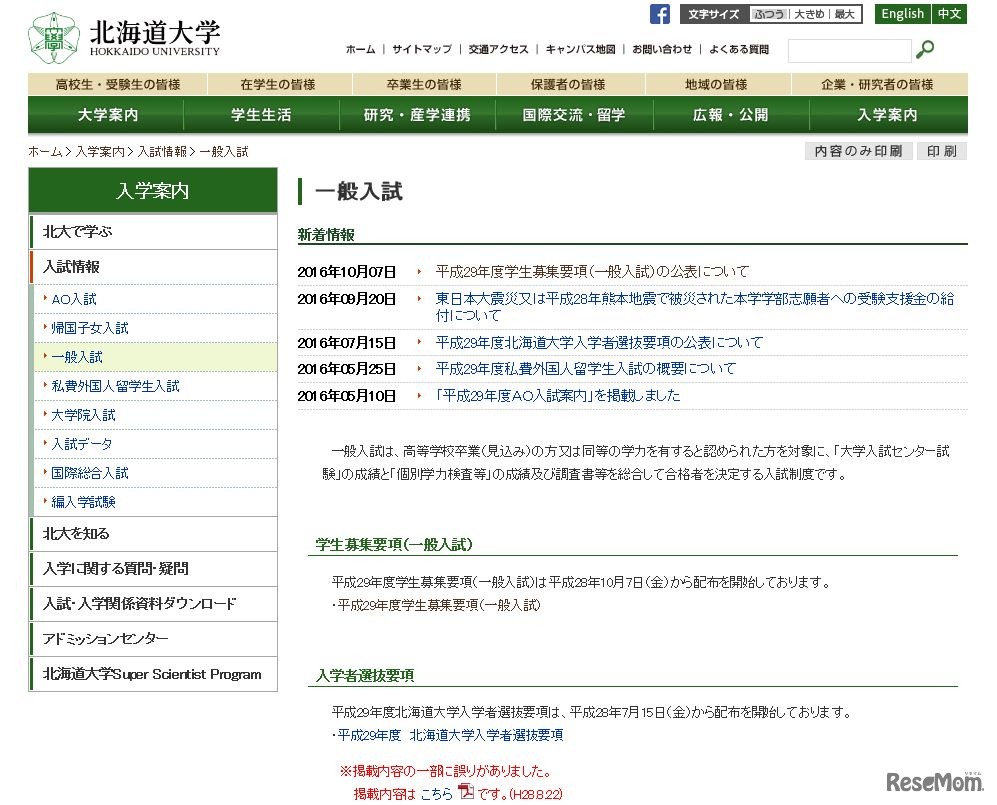The width and height of the screenshot is (997, 805).
Task: Open news 北海道大学入学者選抜要項の公表について
Action: coord(599,343)
